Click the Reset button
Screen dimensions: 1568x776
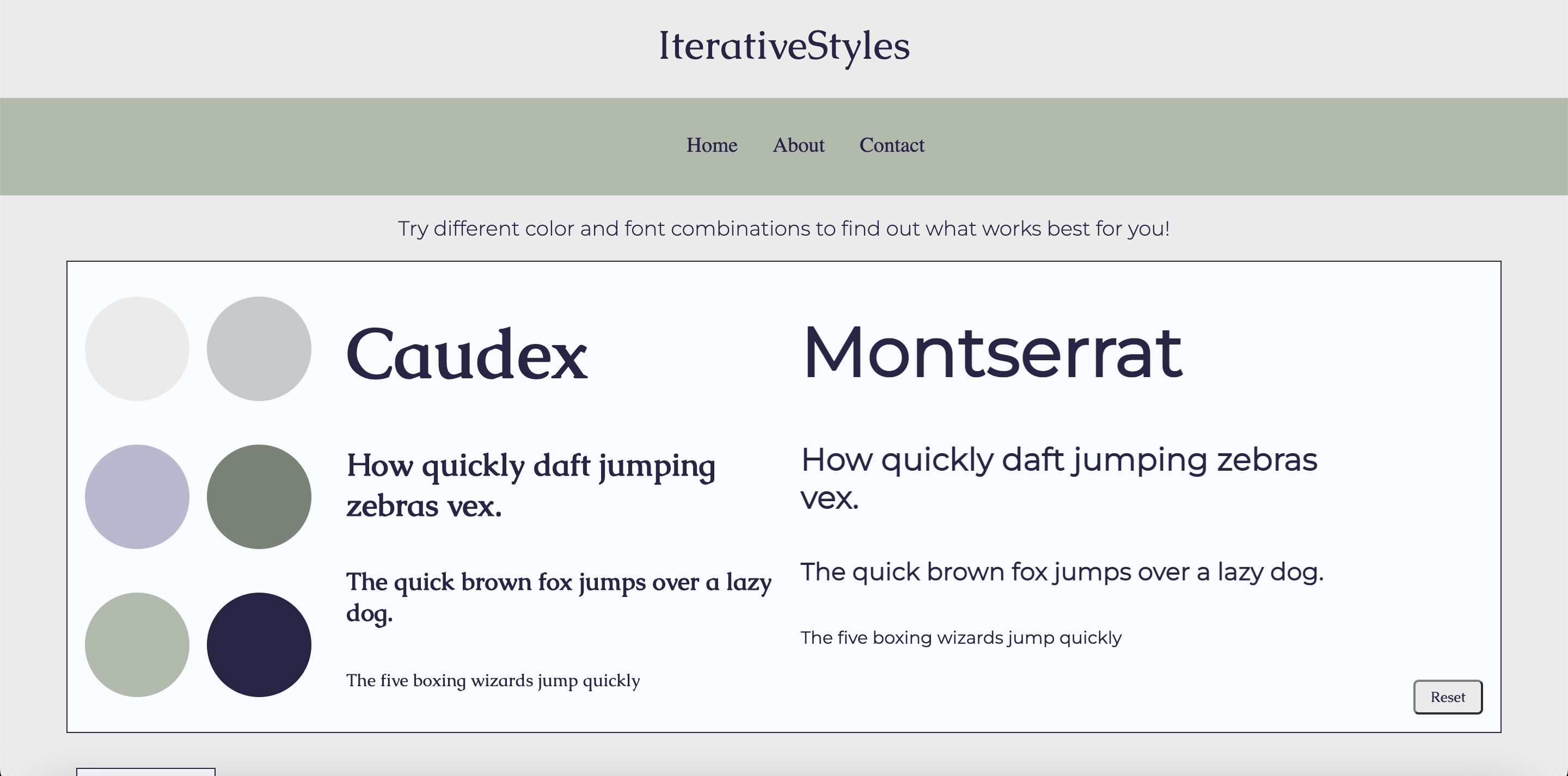[1448, 697]
